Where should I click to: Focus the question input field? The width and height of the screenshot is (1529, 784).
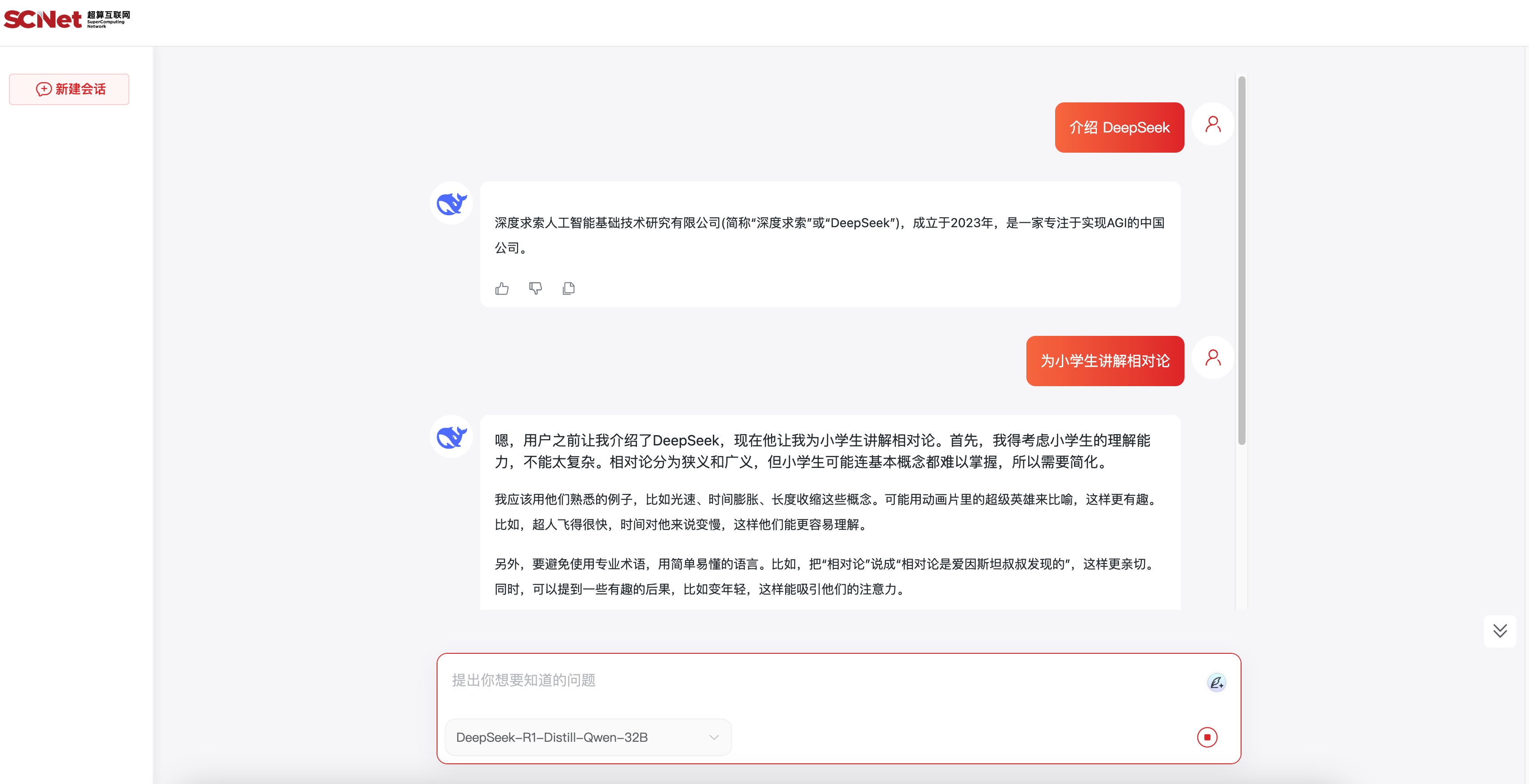(819, 680)
